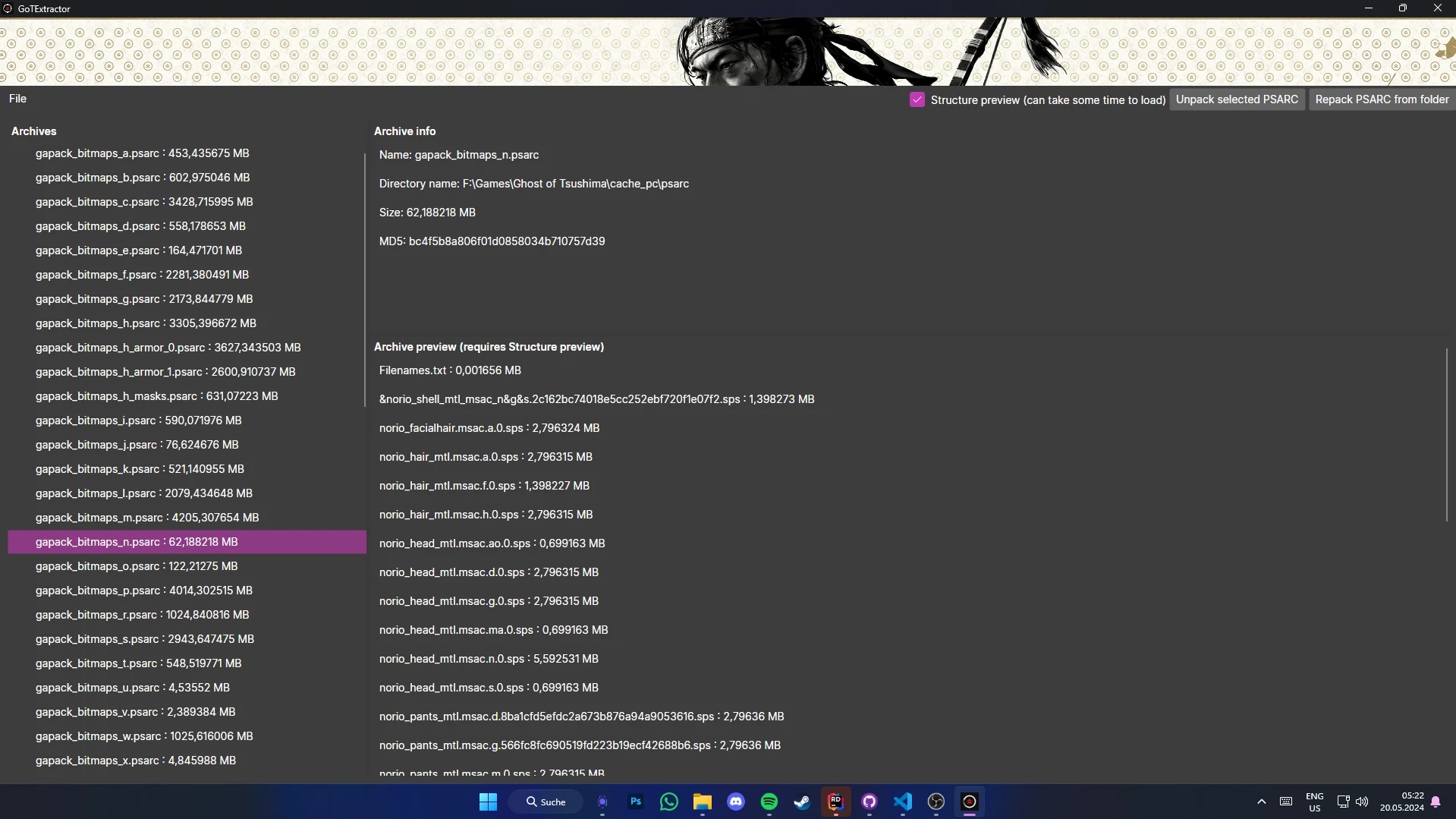This screenshot has width=1456, height=819.
Task: Click norio_head_mtl.msac.ao.0.sps entry
Action: point(492,543)
